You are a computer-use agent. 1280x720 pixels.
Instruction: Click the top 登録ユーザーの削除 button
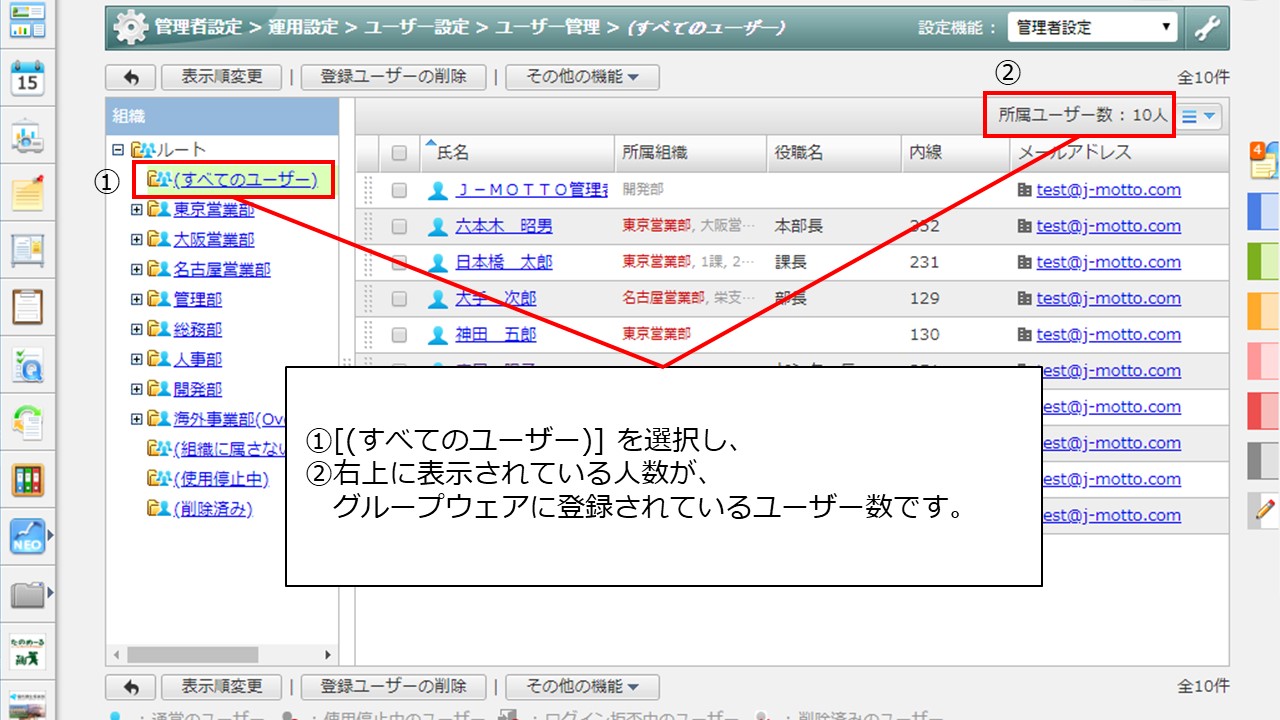tap(392, 77)
